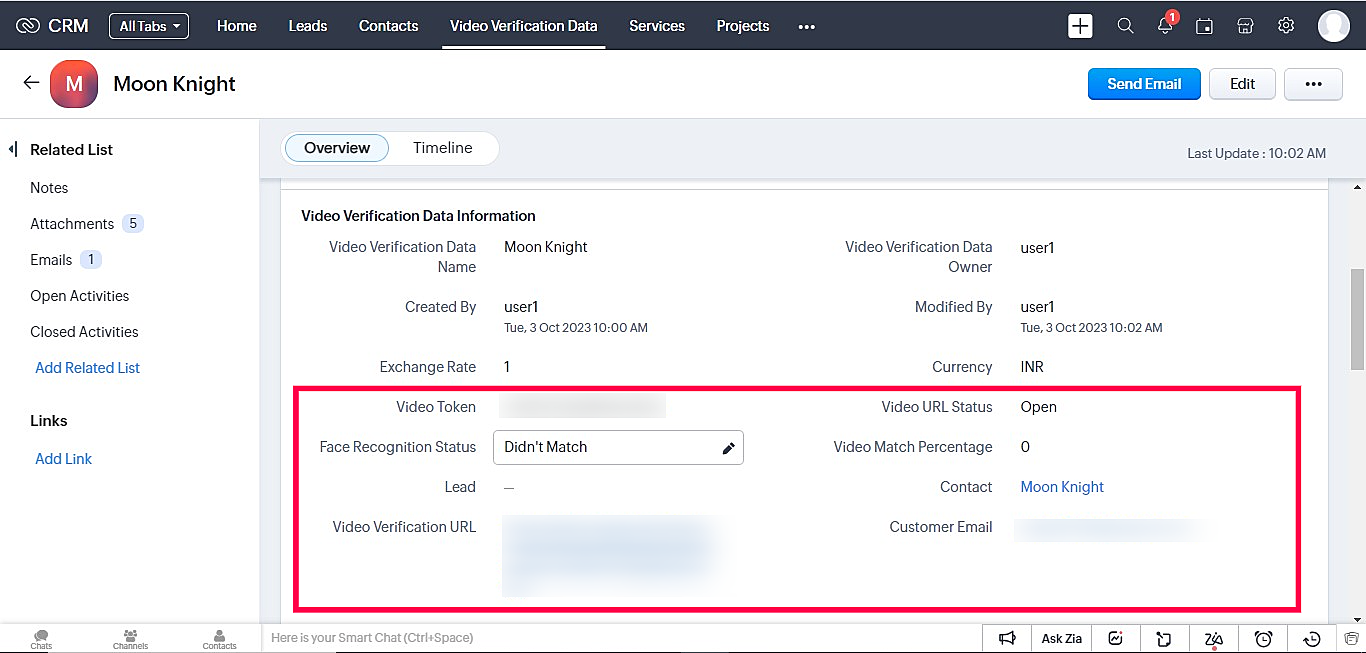Go to the Leads tab
The height and width of the screenshot is (653, 1366).
tap(308, 26)
